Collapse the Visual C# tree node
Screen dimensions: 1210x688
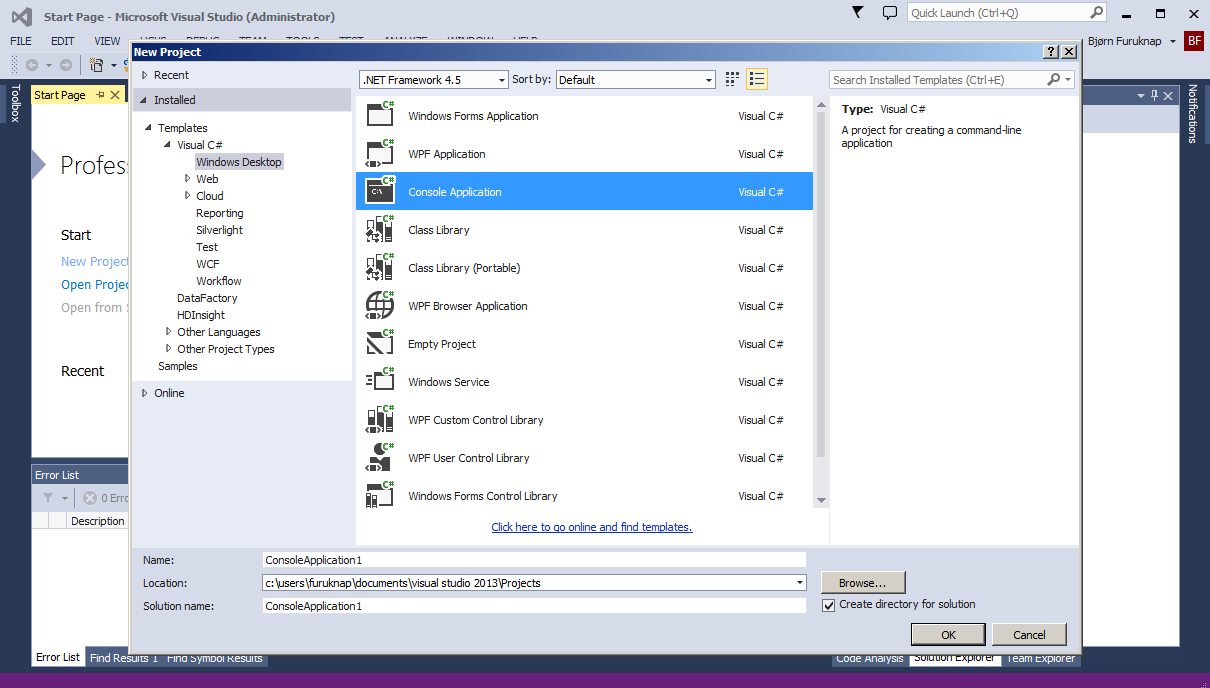168,145
